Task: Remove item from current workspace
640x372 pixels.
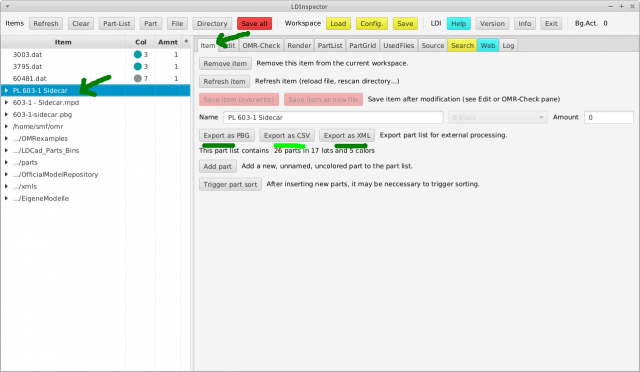Action: 225,63
